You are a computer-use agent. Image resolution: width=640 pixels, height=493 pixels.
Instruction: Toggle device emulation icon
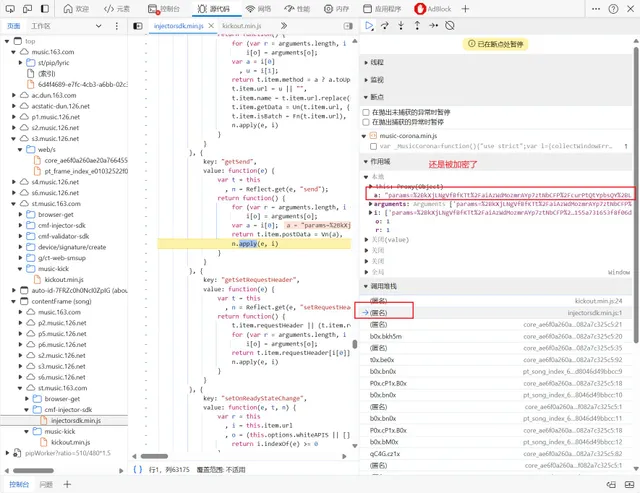pyautogui.click(x=27, y=9)
